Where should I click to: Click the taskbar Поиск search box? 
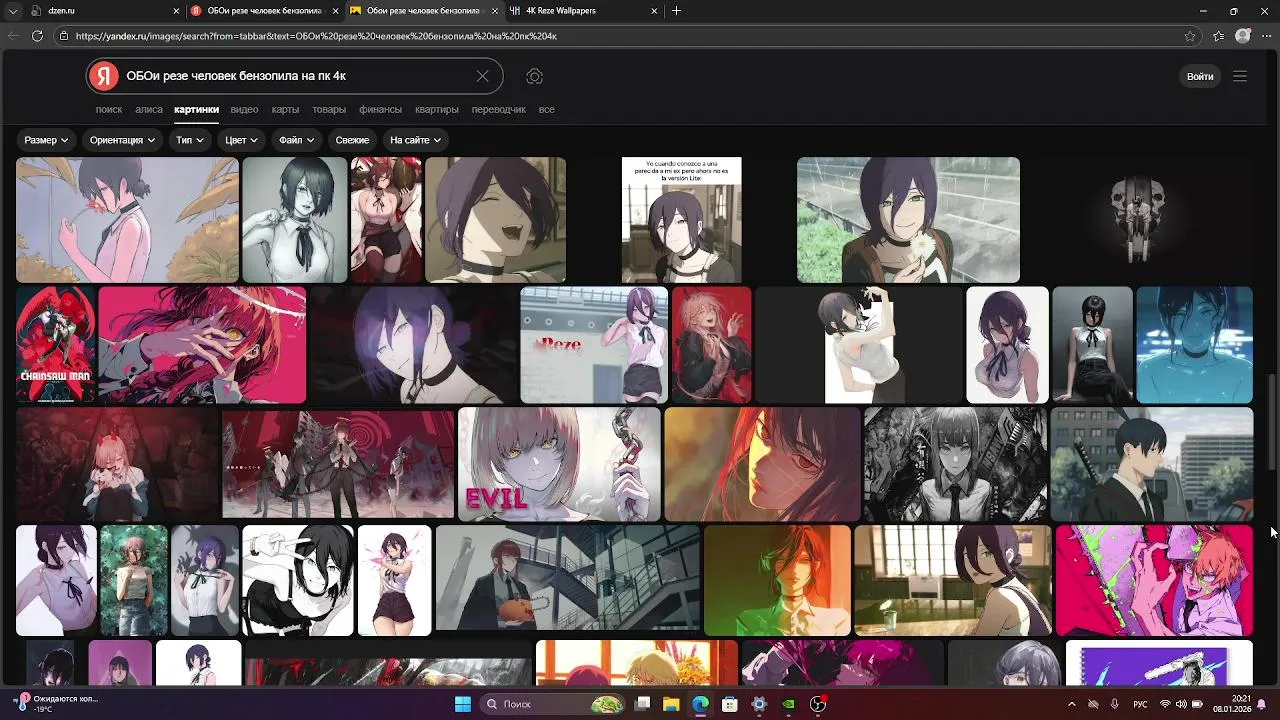tap(553, 704)
